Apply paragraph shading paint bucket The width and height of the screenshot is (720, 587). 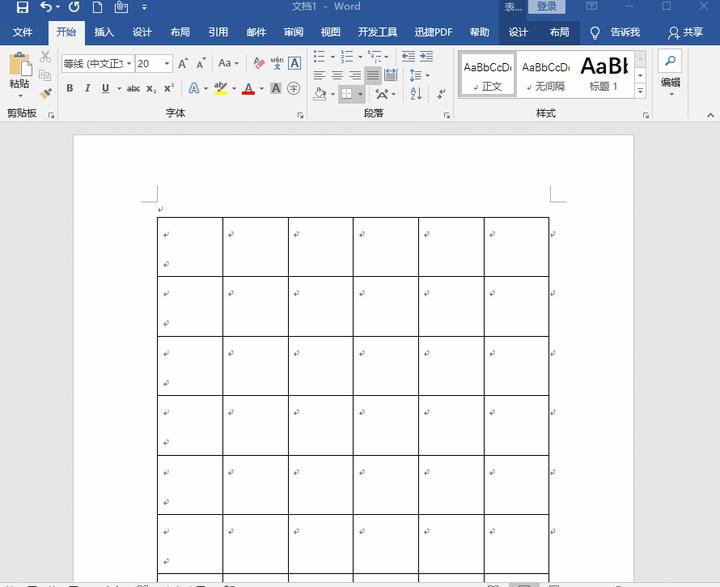coord(320,94)
